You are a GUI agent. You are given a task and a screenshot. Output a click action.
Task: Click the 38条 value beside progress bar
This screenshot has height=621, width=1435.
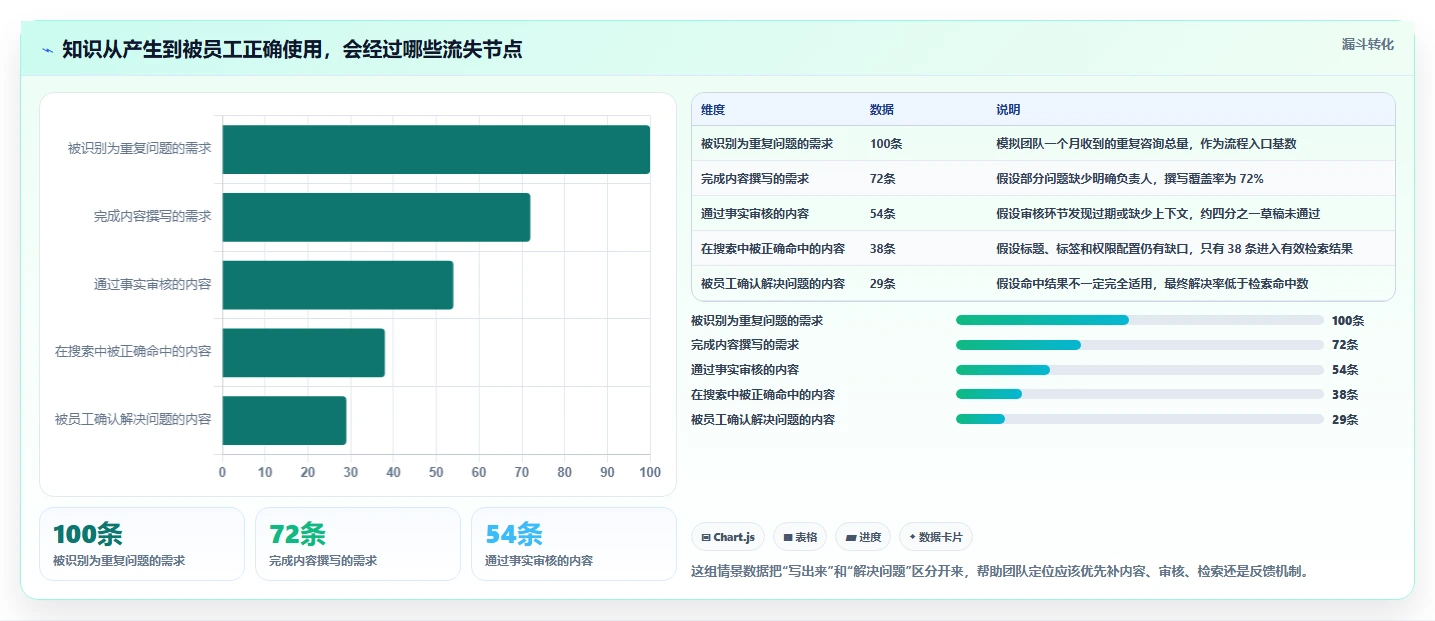tap(1345, 395)
